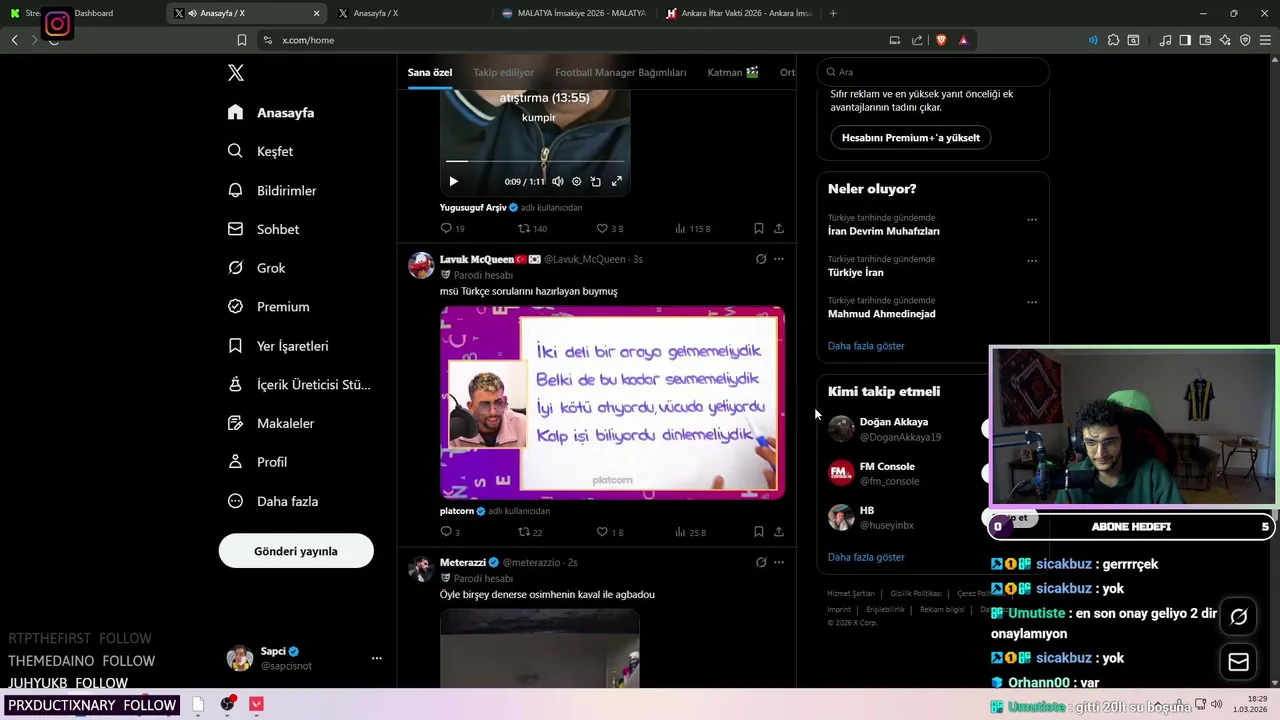
Task: Open more options on Meterazzi post
Action: (x=779, y=562)
